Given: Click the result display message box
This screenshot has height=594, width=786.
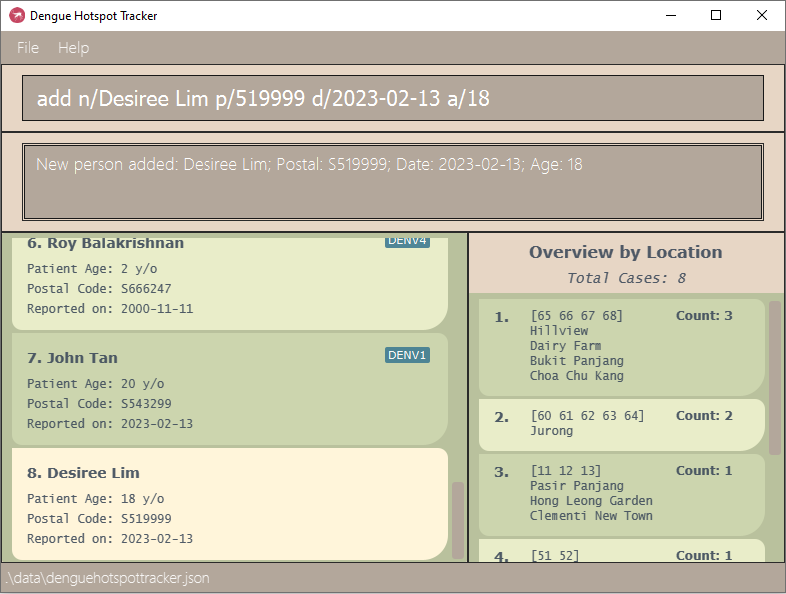Looking at the screenshot, I should coord(392,181).
